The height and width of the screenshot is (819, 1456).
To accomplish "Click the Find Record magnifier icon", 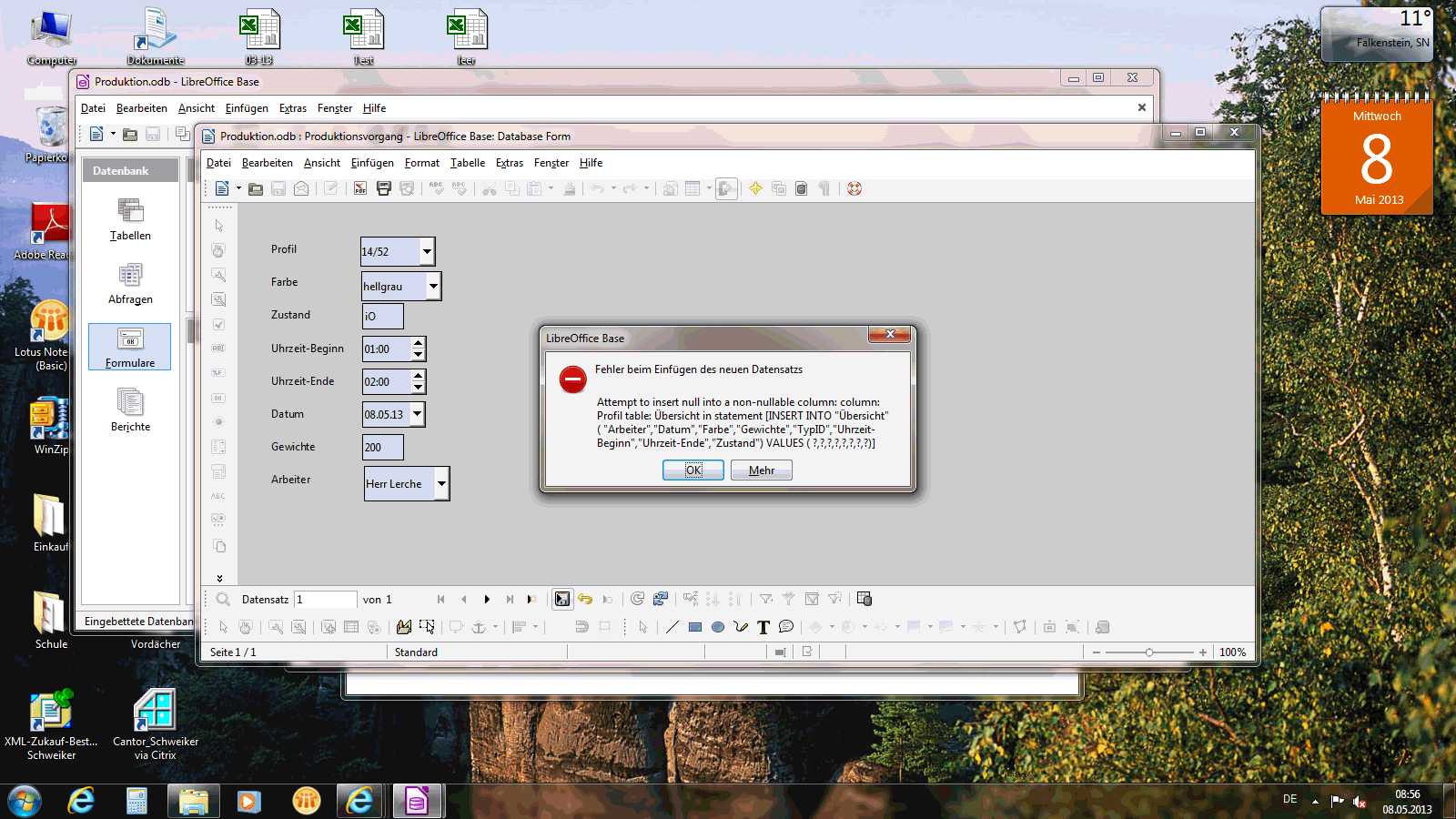I will point(223,599).
